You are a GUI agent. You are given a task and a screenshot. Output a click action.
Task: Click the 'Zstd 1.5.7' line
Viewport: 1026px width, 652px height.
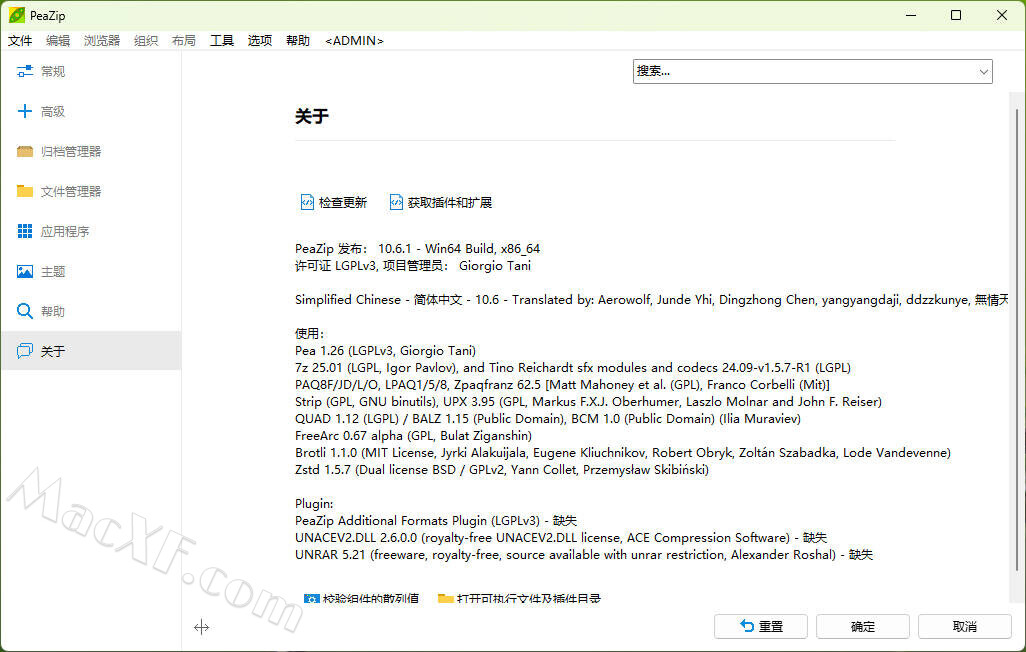[502, 470]
